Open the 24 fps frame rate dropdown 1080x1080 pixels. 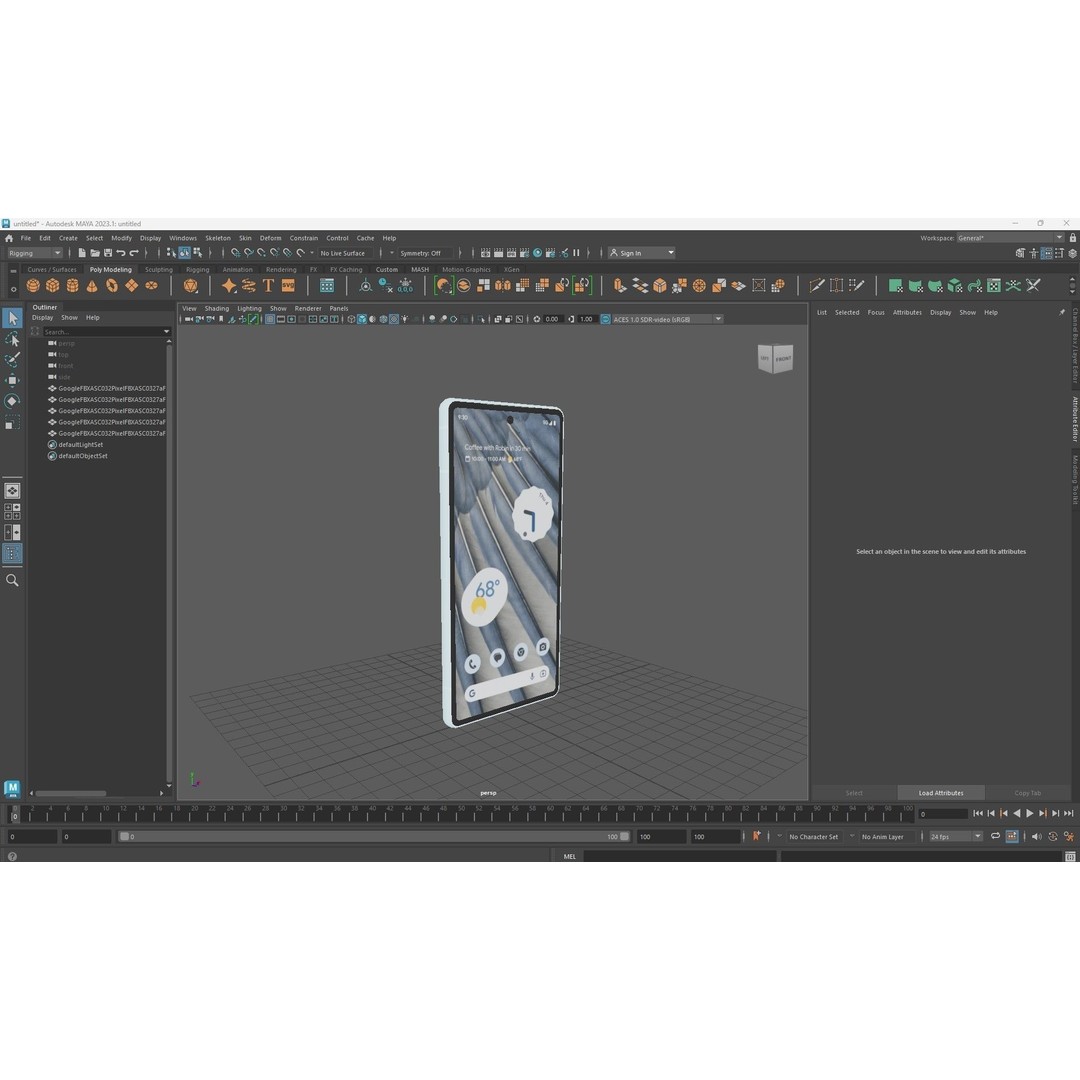coord(955,836)
